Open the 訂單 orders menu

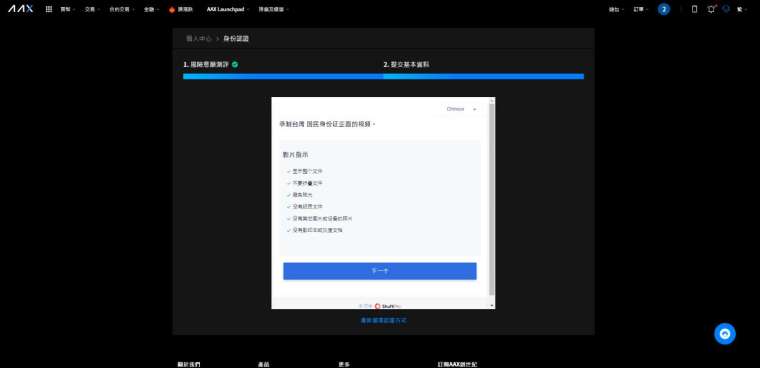tap(641, 9)
